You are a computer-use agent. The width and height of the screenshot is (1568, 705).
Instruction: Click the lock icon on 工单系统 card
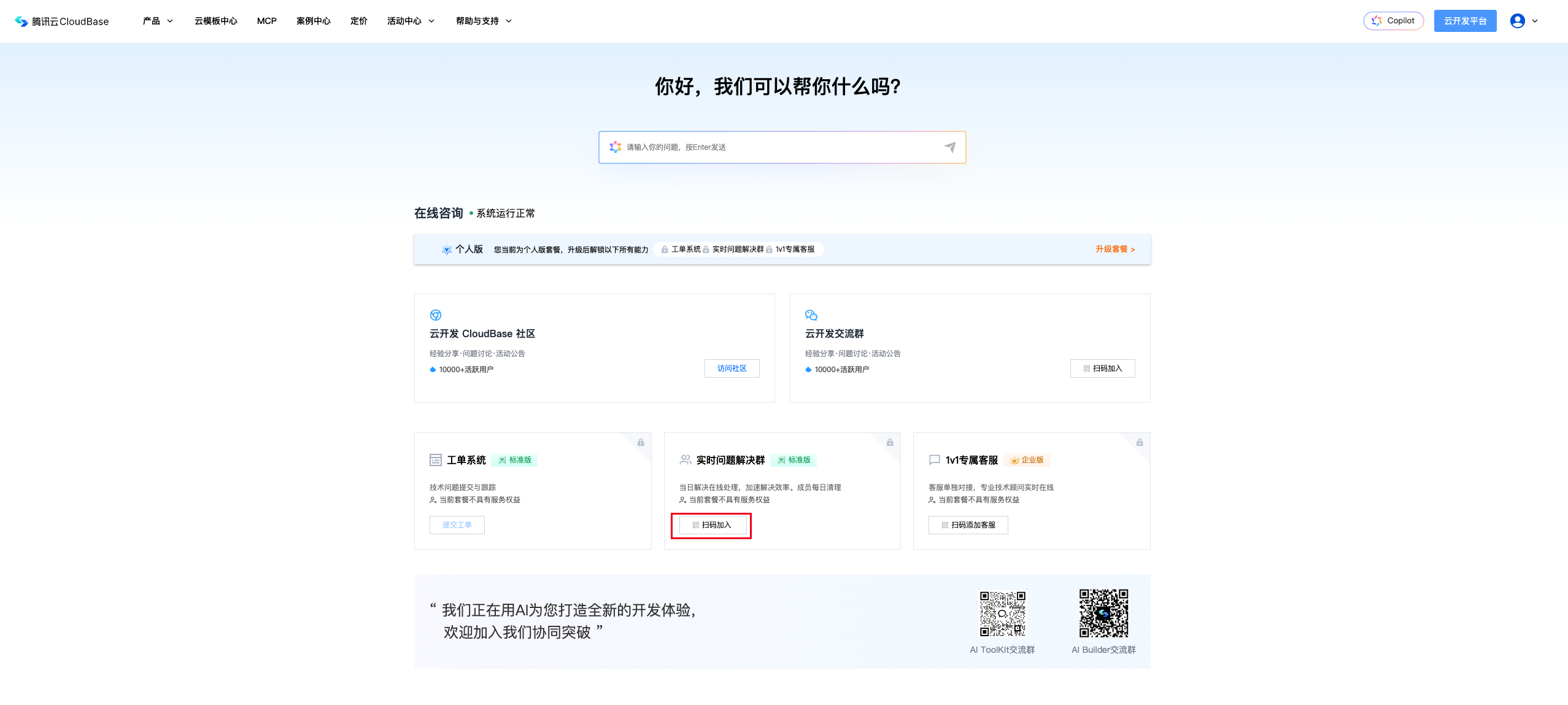click(641, 443)
